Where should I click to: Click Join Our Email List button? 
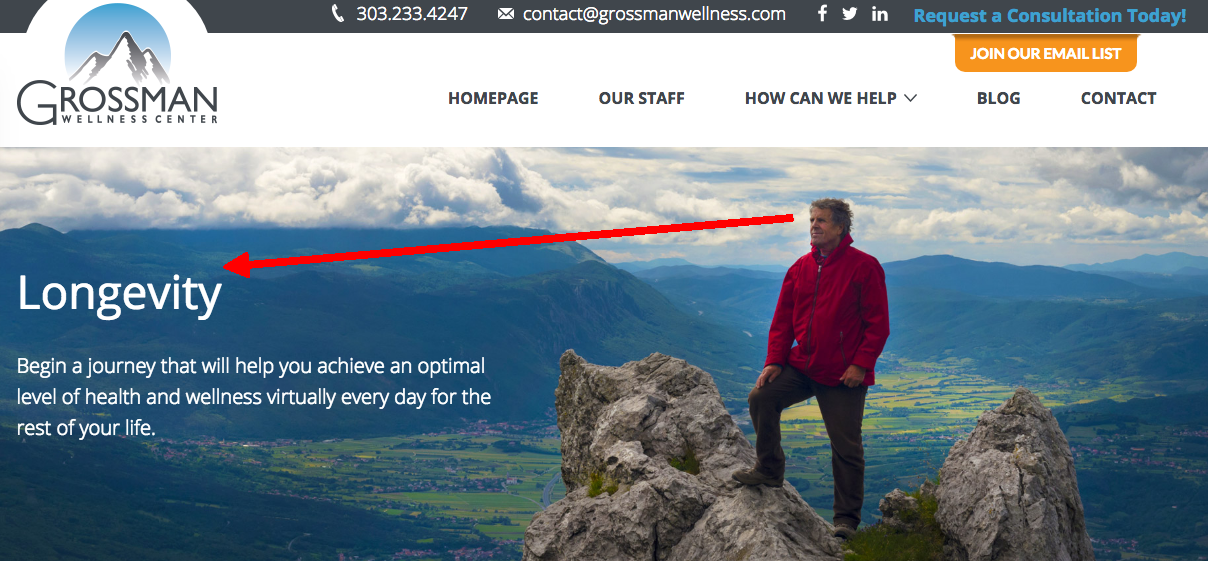point(1046,53)
